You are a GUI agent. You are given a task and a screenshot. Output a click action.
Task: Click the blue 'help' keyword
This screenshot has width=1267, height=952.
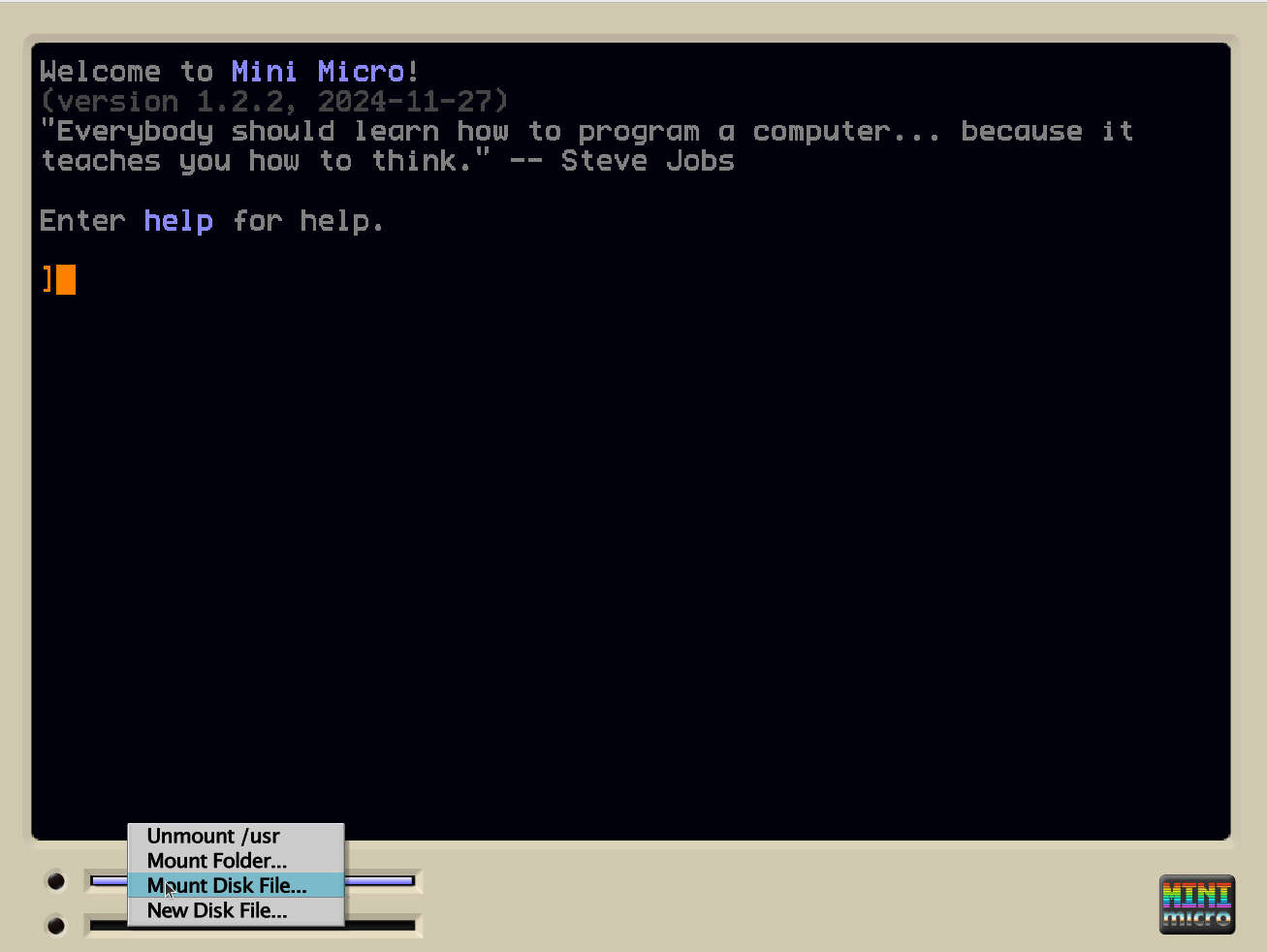tap(178, 221)
